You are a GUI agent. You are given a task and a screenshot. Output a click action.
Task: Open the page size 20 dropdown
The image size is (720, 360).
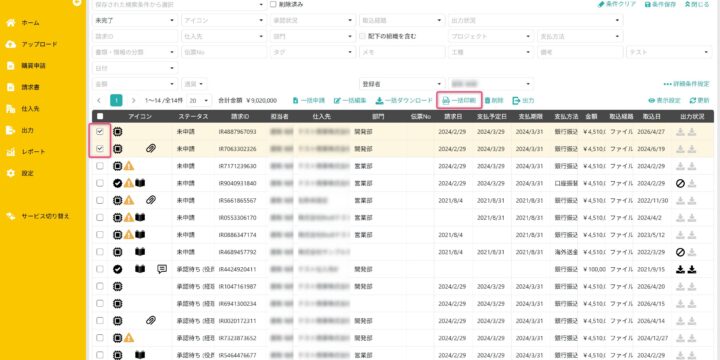tap(200, 101)
